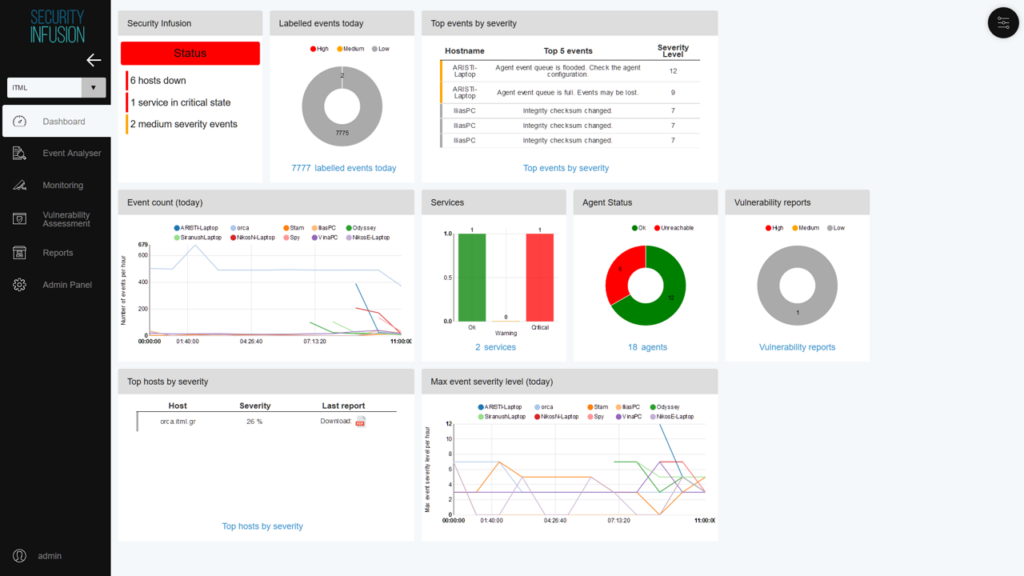Image resolution: width=1024 pixels, height=576 pixels.
Task: Toggle the High series in Labelled events legend
Action: click(318, 48)
